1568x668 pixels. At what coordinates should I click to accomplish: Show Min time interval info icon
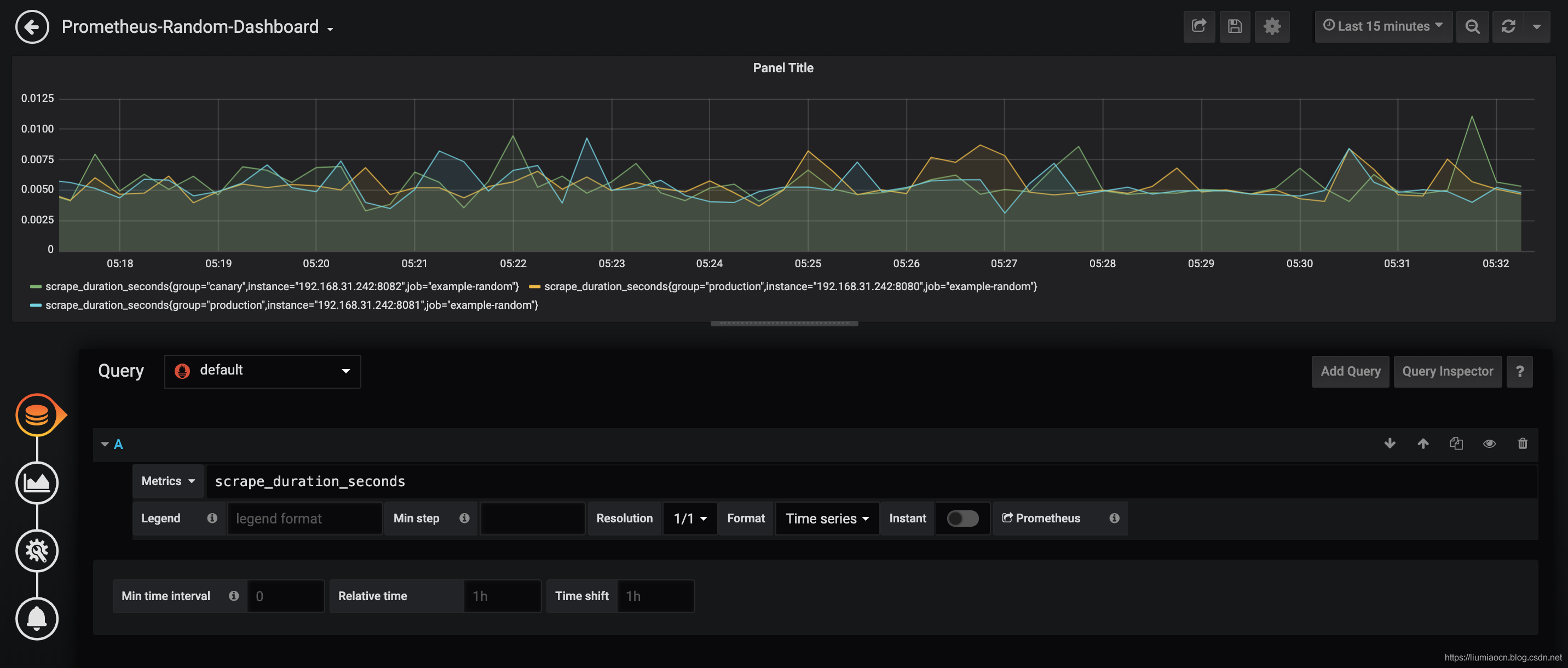[234, 596]
